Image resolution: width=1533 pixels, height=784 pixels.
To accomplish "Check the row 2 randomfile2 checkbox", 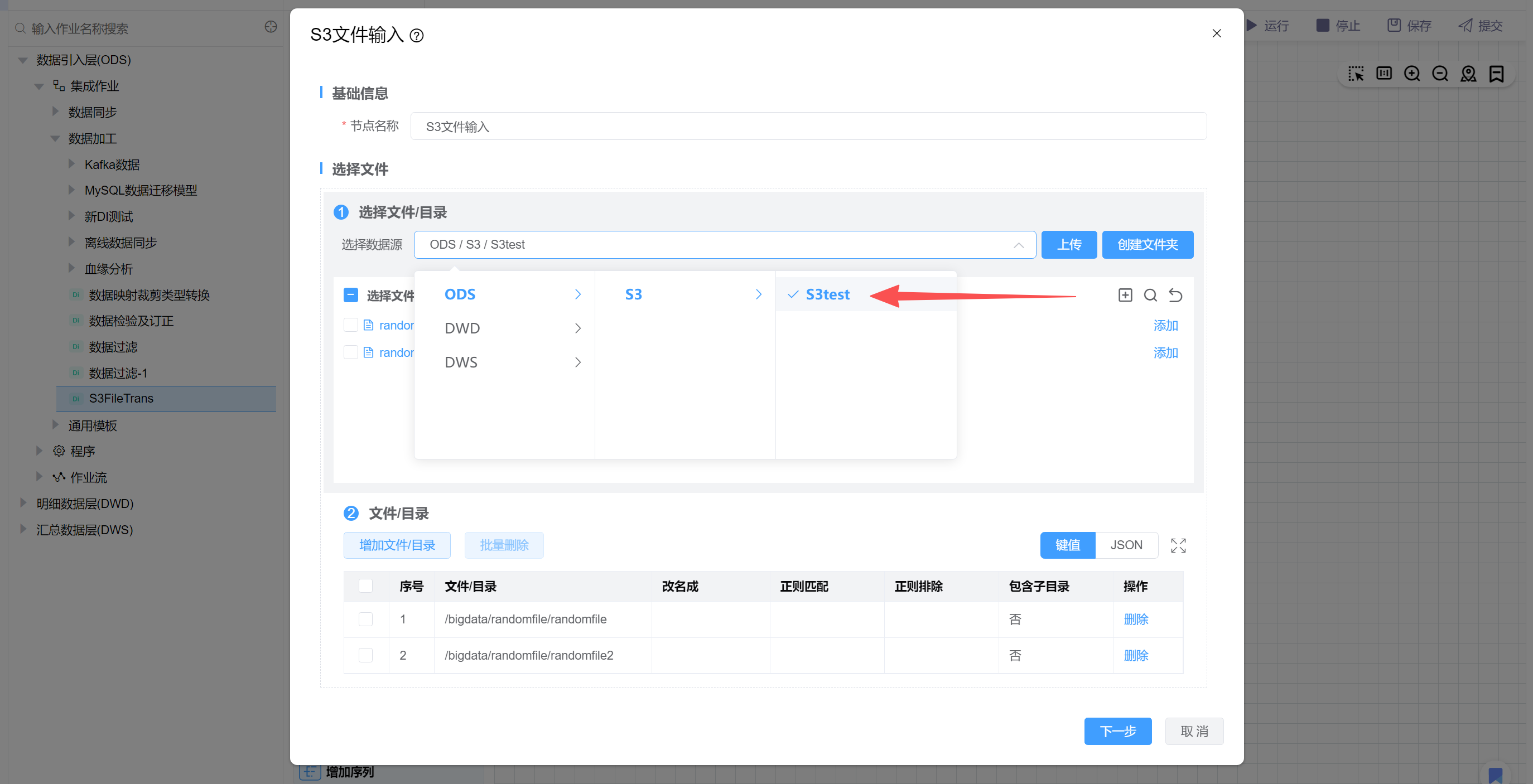I will click(365, 655).
